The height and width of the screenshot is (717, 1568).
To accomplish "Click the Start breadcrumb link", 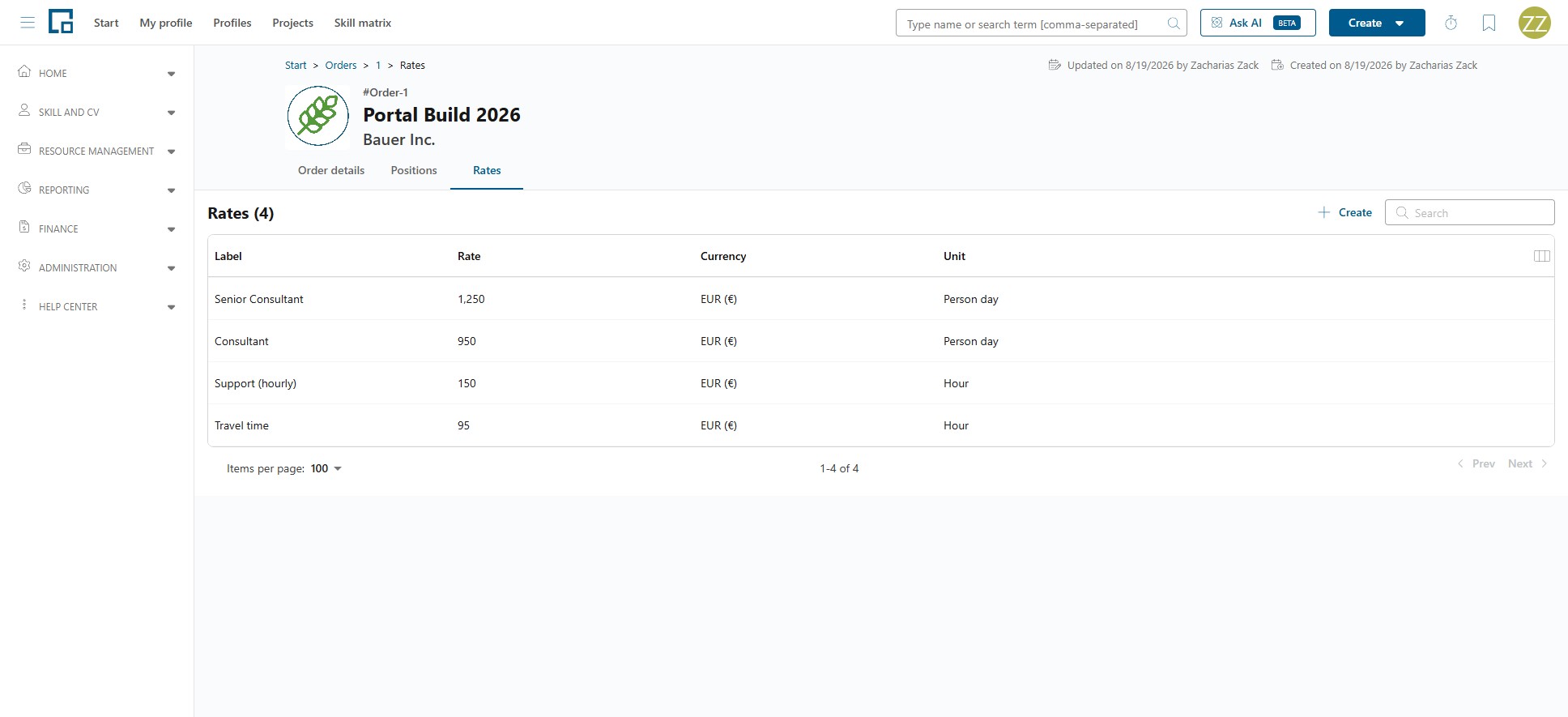I will (296, 65).
